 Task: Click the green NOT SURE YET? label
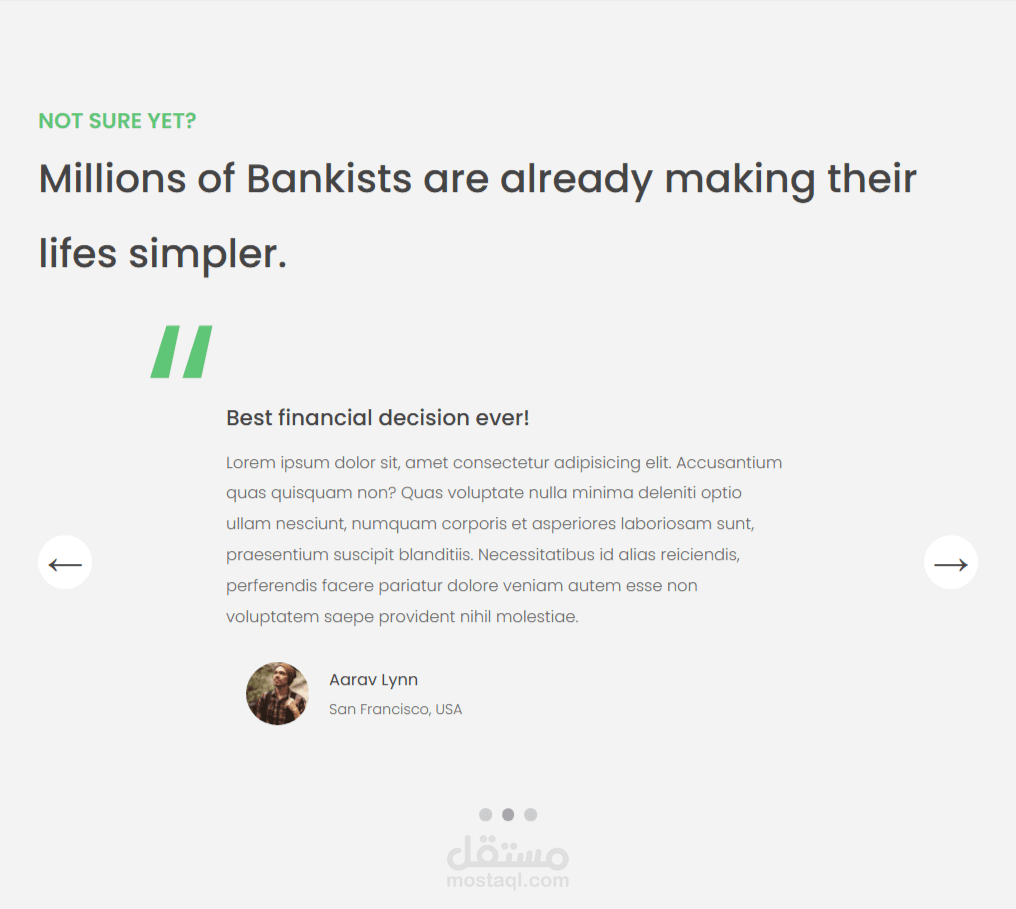point(117,121)
